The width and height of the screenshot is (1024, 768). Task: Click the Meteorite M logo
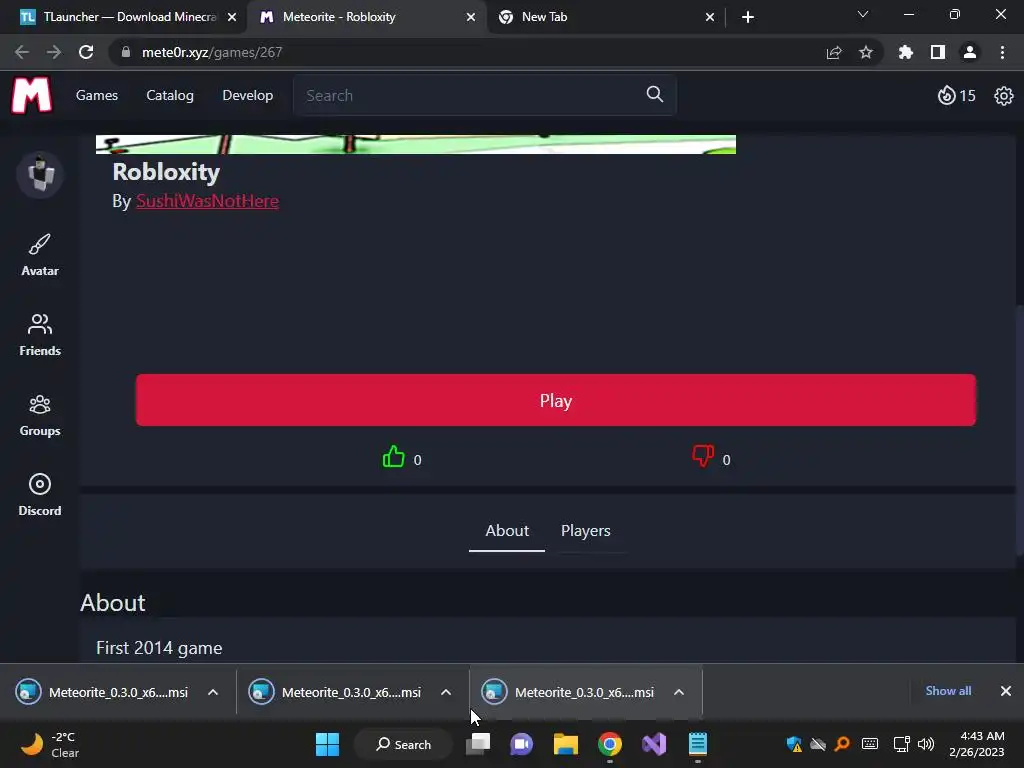pyautogui.click(x=31, y=95)
